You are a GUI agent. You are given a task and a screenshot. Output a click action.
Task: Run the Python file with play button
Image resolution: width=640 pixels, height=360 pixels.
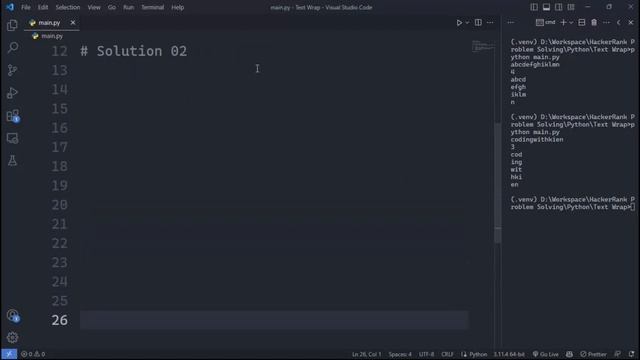tap(459, 23)
